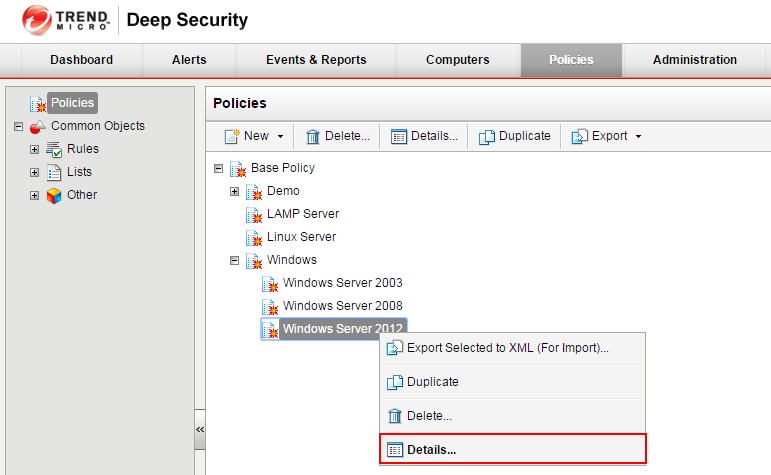Select the LAMP Server policy
The height and width of the screenshot is (475, 771).
(x=303, y=214)
